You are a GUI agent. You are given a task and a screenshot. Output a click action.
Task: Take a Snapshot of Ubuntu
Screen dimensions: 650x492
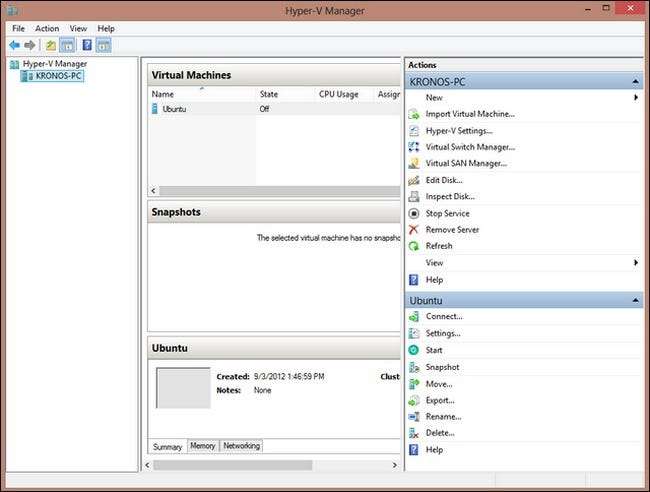pyautogui.click(x=442, y=367)
